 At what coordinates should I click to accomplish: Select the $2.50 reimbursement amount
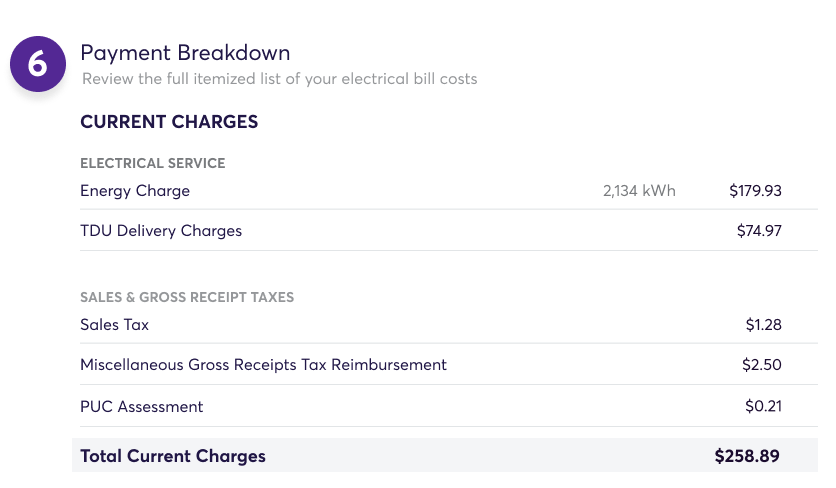(762, 365)
